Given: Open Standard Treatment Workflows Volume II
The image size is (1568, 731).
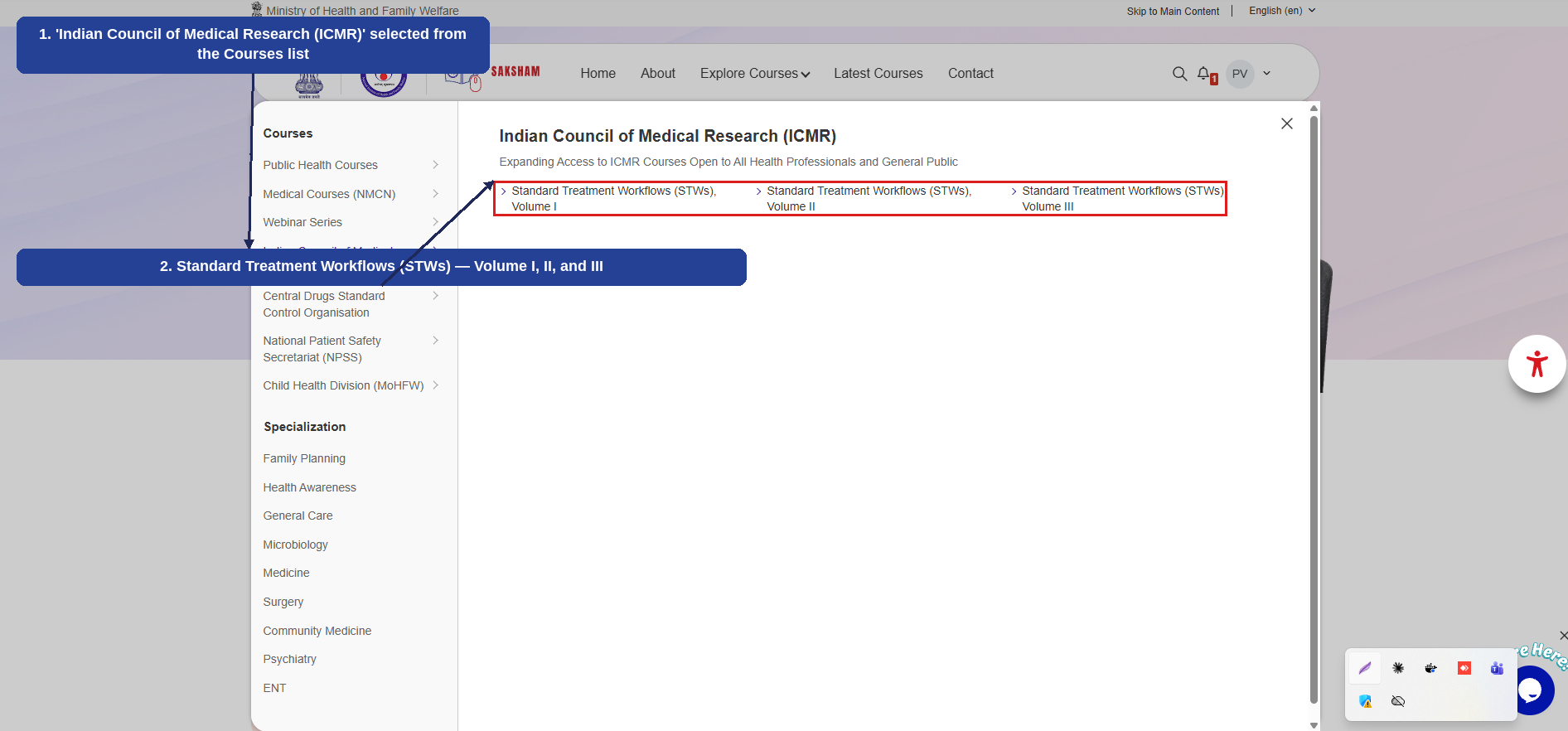Looking at the screenshot, I should (x=869, y=199).
